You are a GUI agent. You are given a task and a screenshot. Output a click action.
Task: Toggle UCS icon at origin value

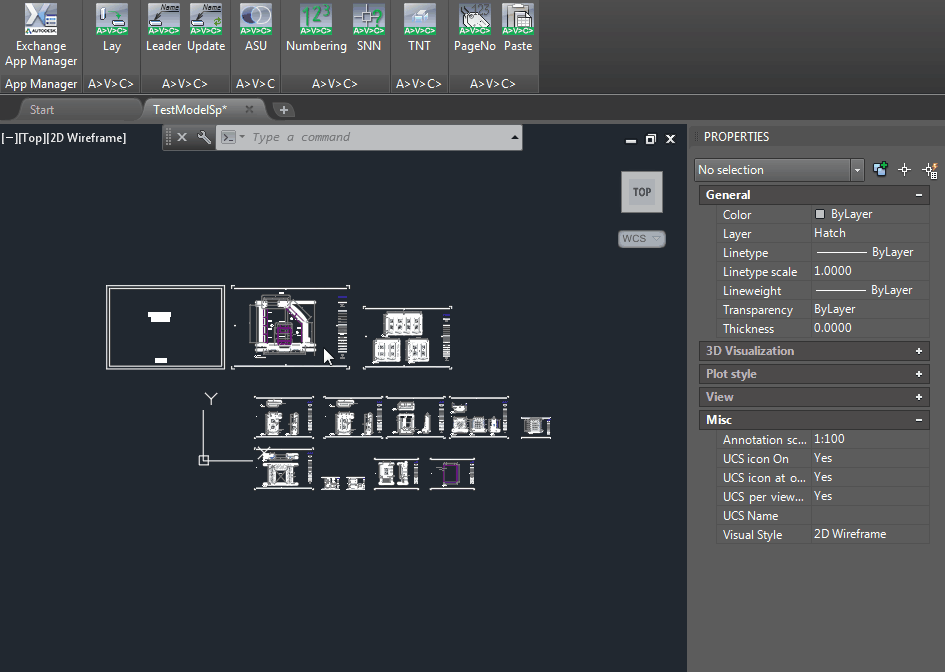click(870, 477)
